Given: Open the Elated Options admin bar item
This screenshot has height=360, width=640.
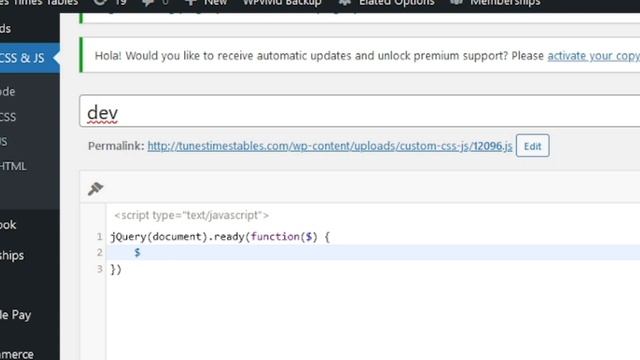Looking at the screenshot, I should point(396,2).
